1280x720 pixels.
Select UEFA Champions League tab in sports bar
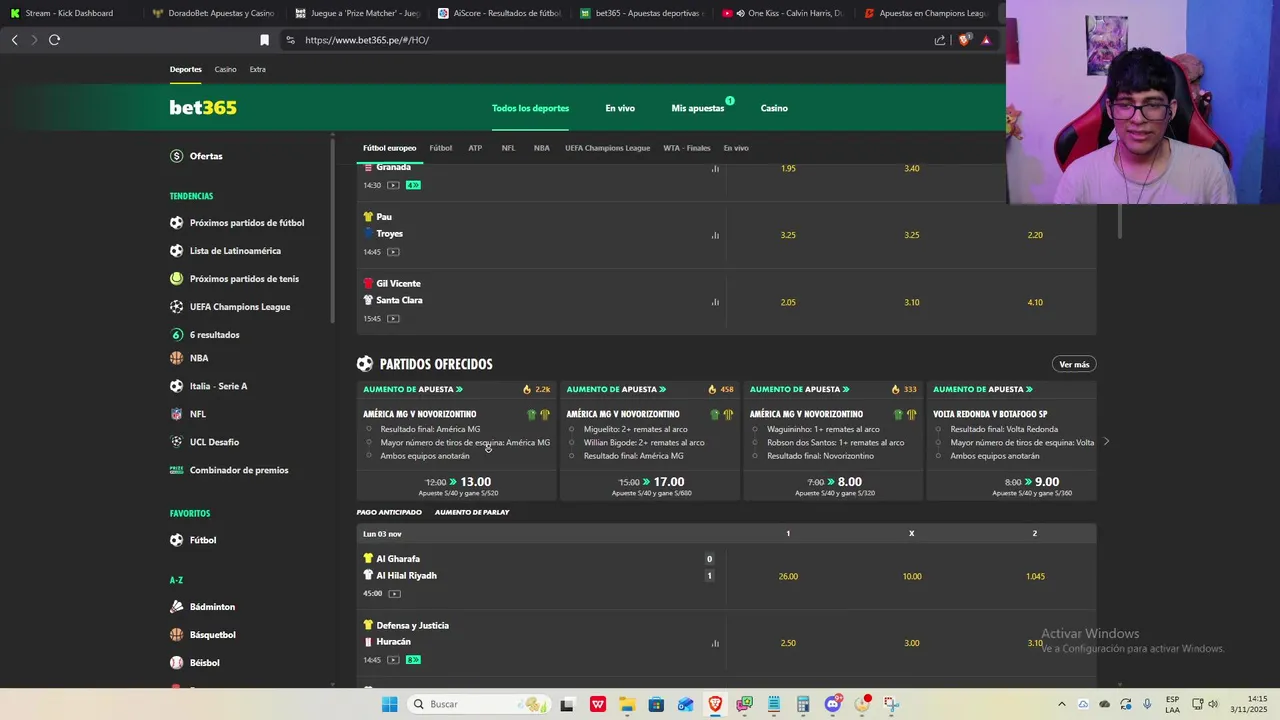tap(607, 148)
